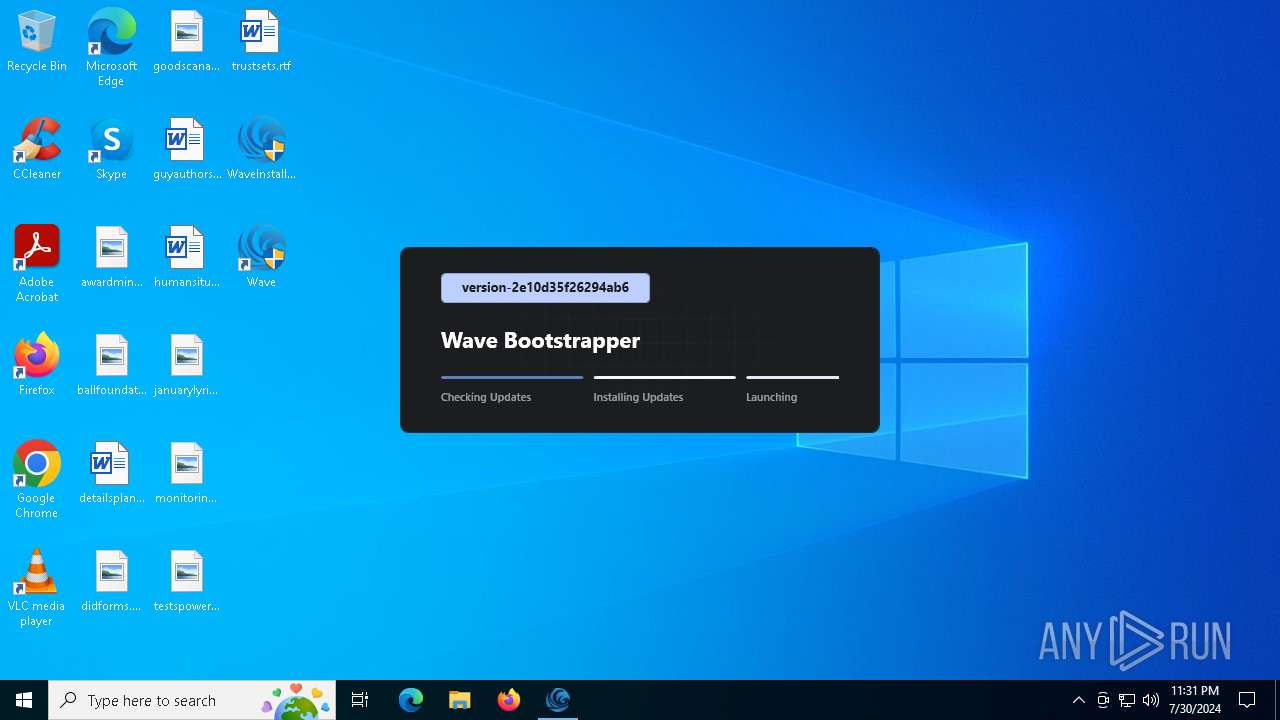Select the didforms... image file icon
This screenshot has width=1280, height=720.
[111, 582]
